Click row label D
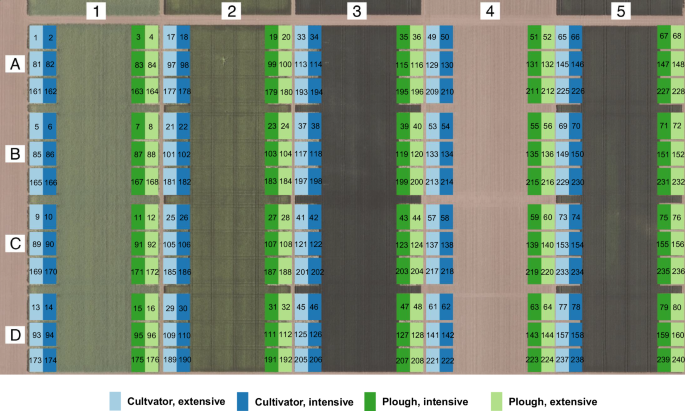Viewport: 685px width, 411px height. tap(15, 335)
